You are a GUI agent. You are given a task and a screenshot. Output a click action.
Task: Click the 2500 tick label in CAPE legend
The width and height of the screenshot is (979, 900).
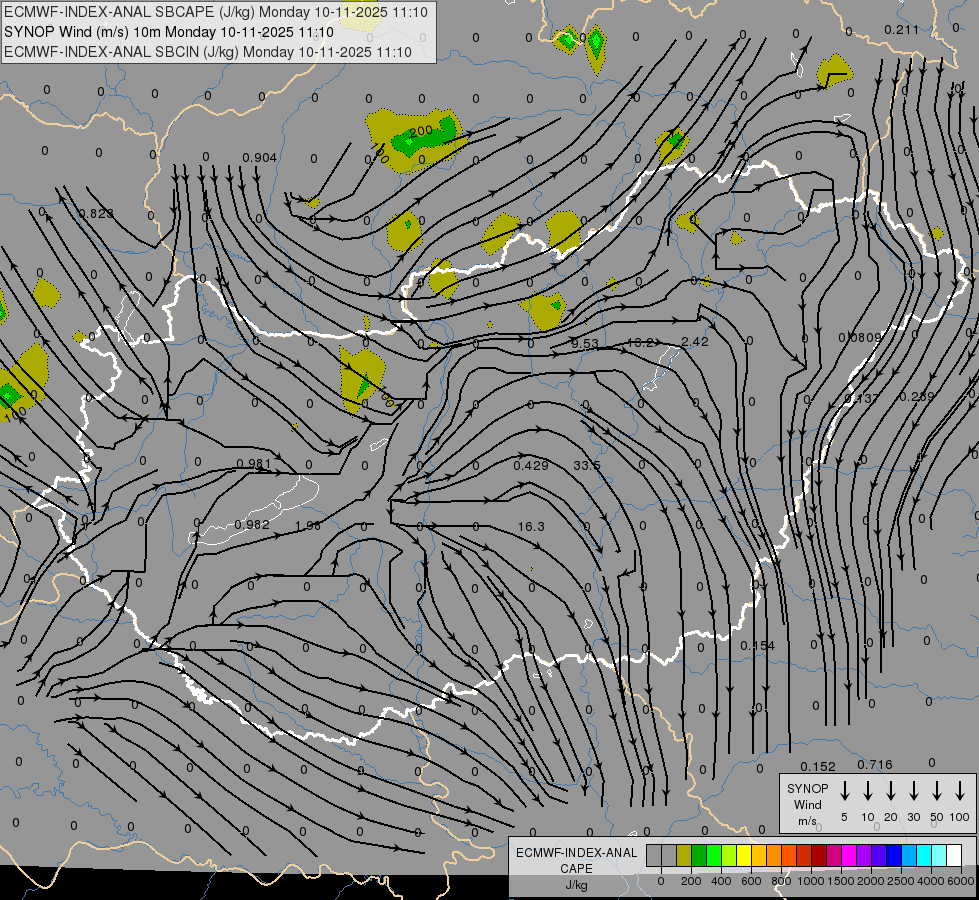tap(901, 881)
